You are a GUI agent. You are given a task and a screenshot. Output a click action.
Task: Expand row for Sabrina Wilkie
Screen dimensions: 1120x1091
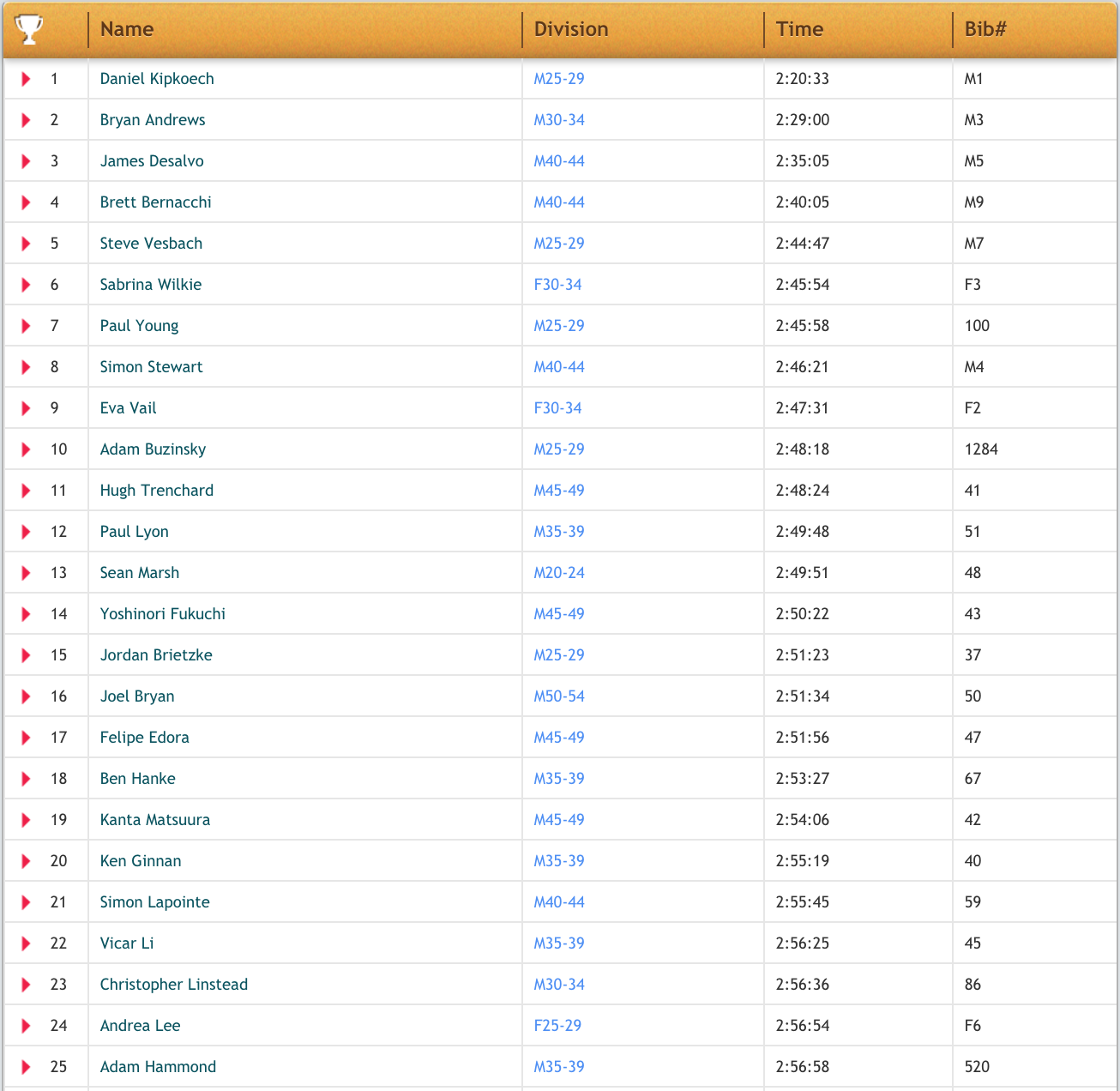(27, 285)
